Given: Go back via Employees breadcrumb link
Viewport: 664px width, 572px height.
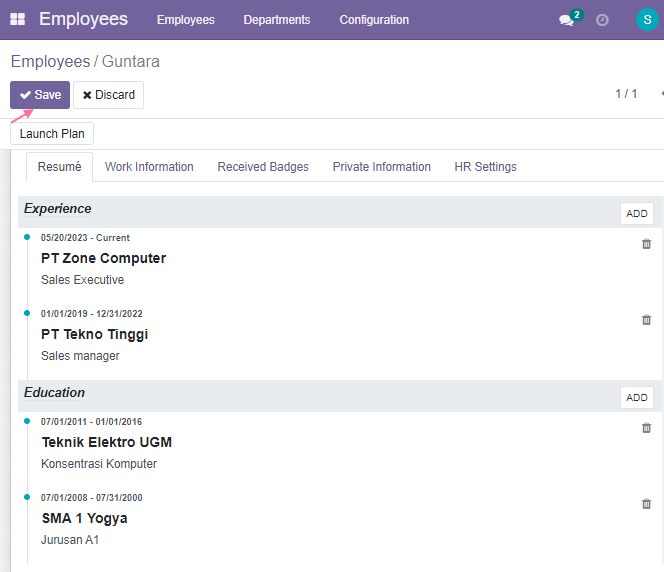Looking at the screenshot, I should 50,61.
